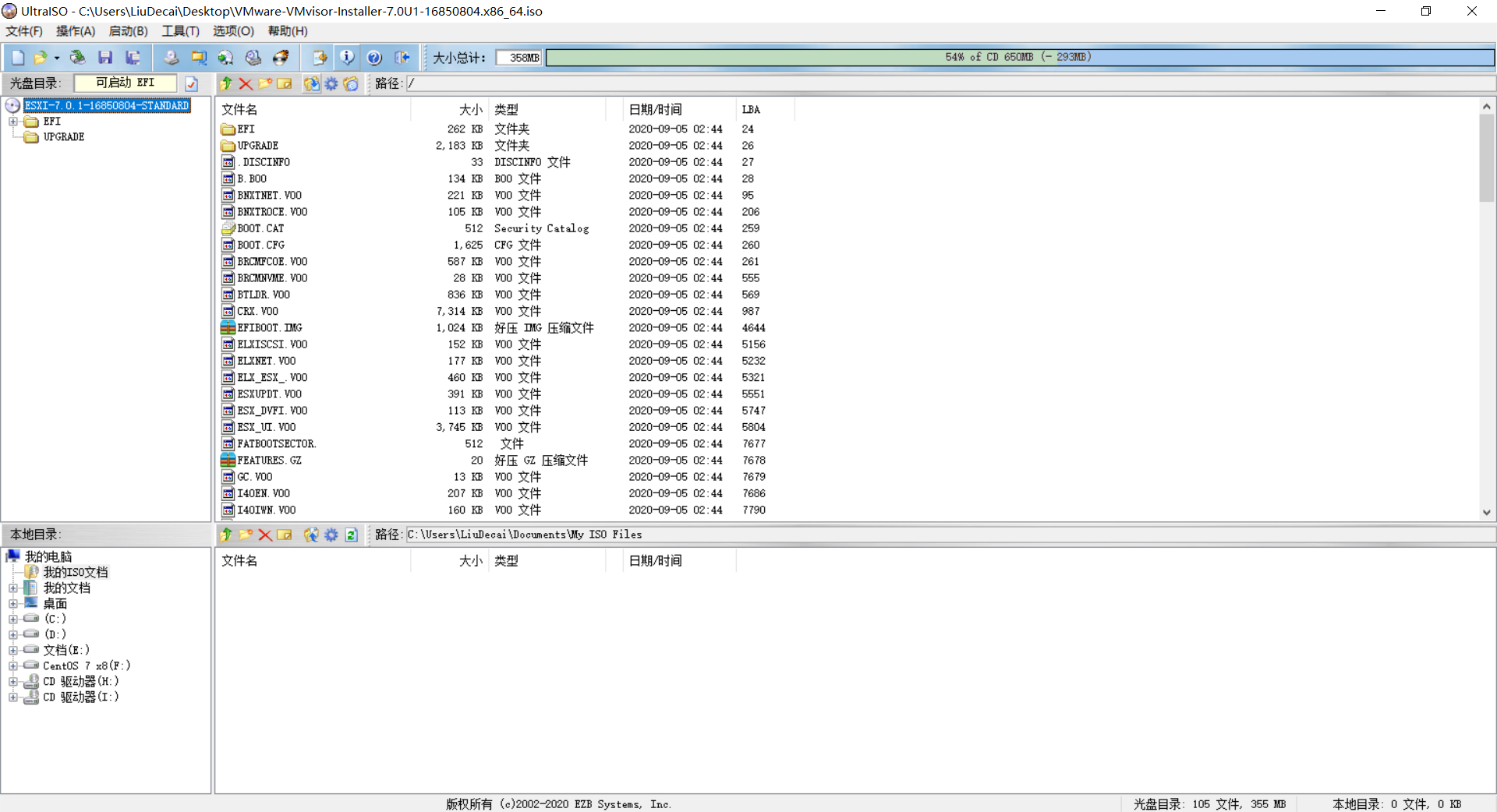1497x812 pixels.
Task: Open the 文件(F) menu
Action: click(x=24, y=31)
